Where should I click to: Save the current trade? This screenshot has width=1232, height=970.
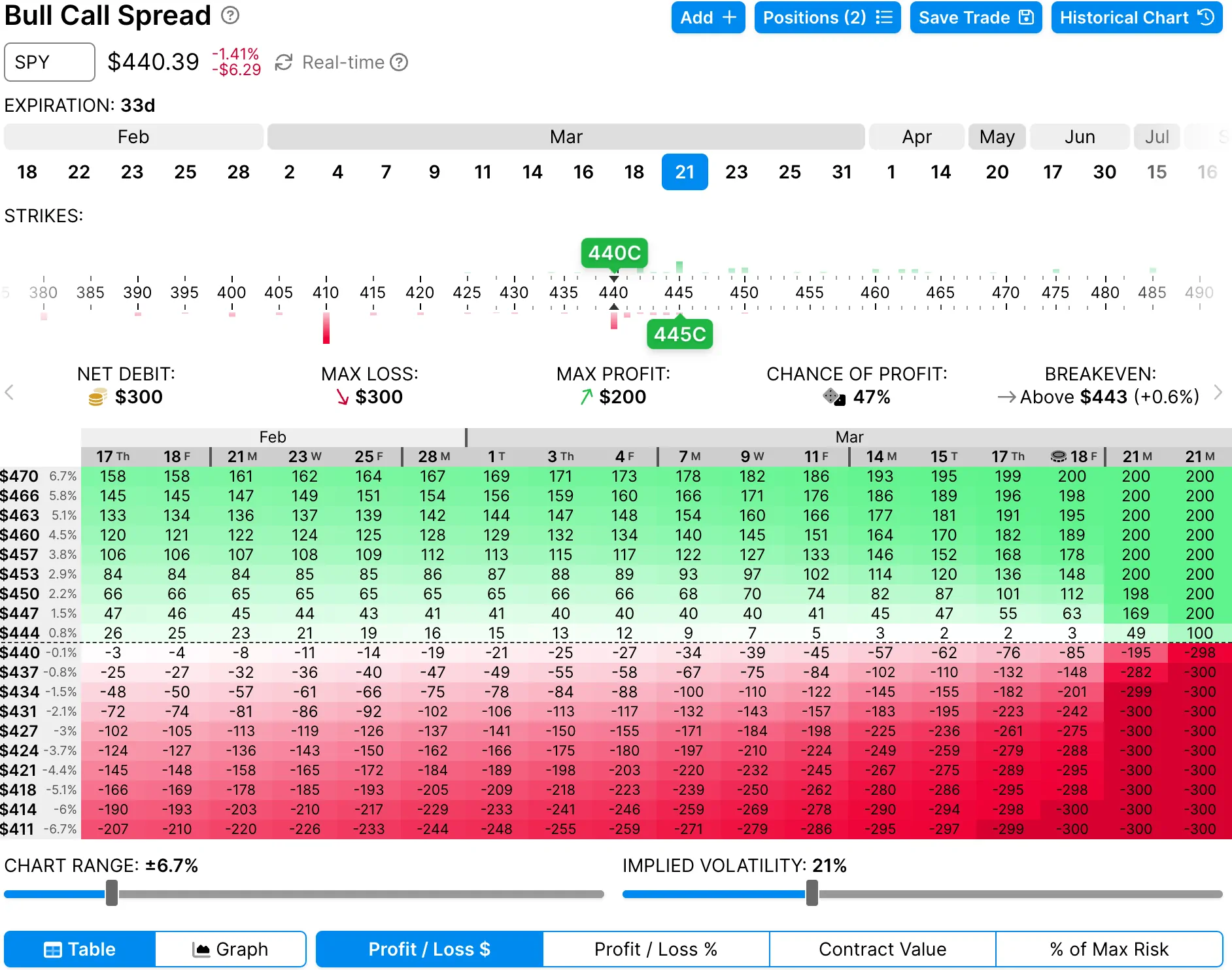pos(976,18)
